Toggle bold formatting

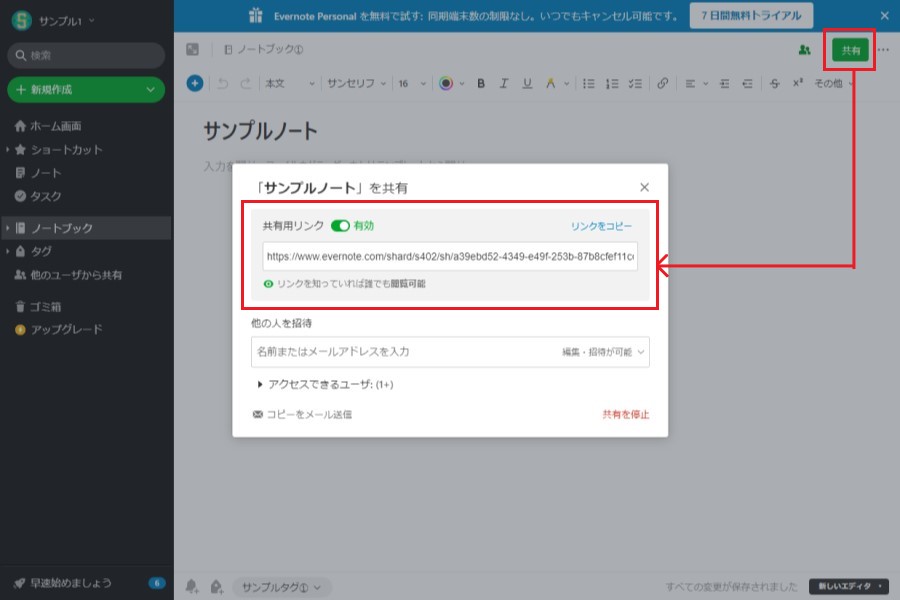(481, 84)
